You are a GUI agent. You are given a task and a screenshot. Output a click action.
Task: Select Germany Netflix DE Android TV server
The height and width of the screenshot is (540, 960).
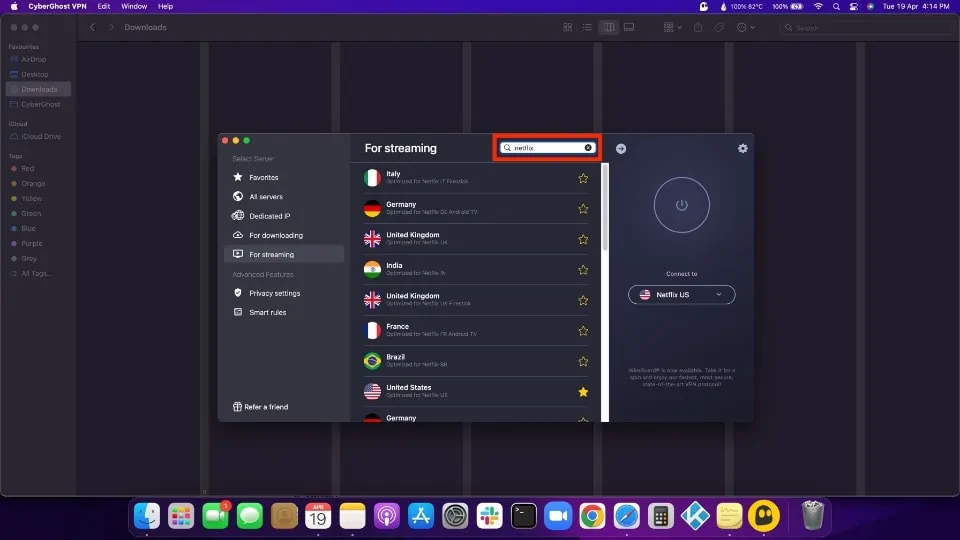pyautogui.click(x=476, y=208)
